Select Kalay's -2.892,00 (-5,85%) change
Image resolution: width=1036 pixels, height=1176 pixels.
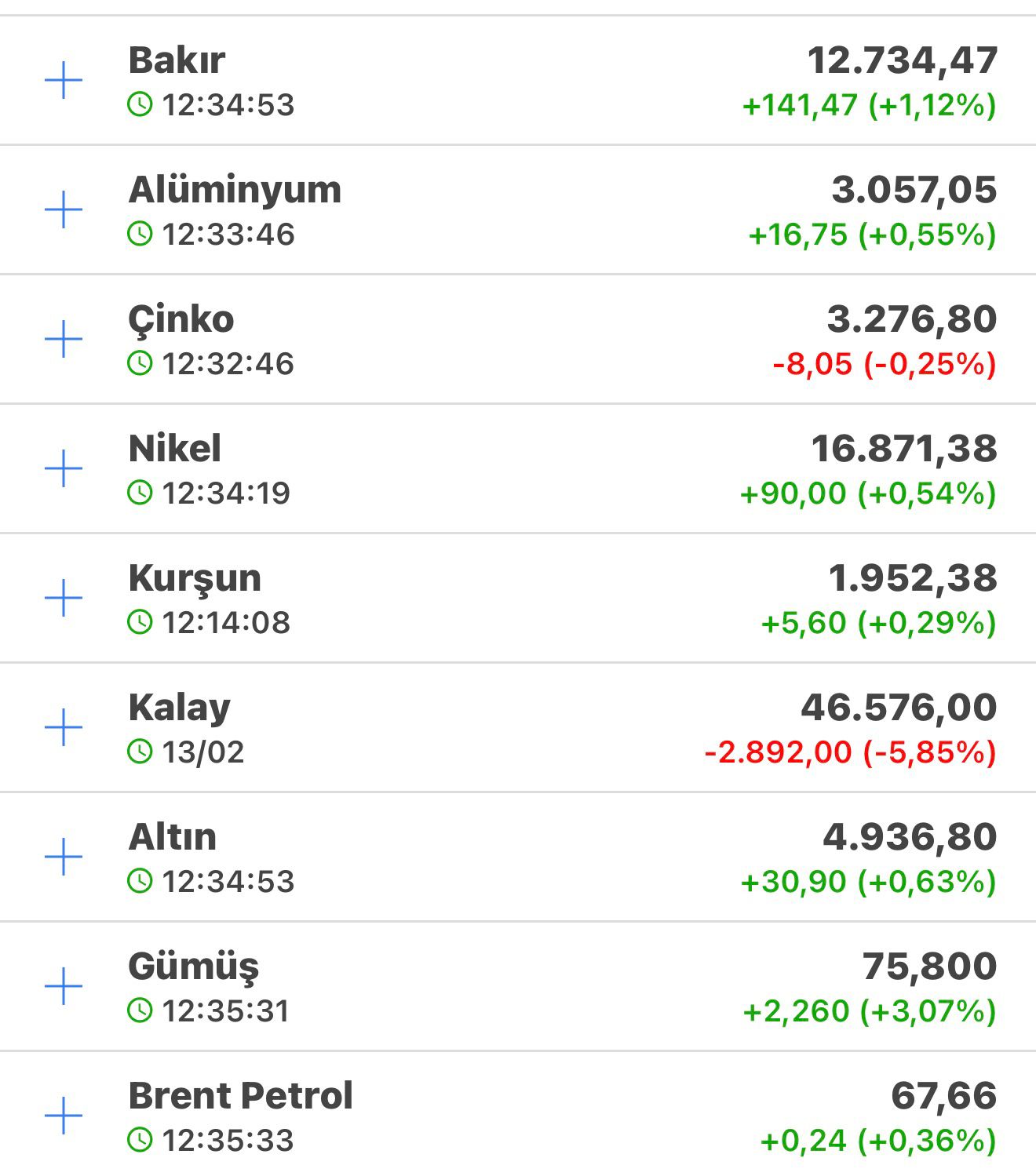coord(850,752)
